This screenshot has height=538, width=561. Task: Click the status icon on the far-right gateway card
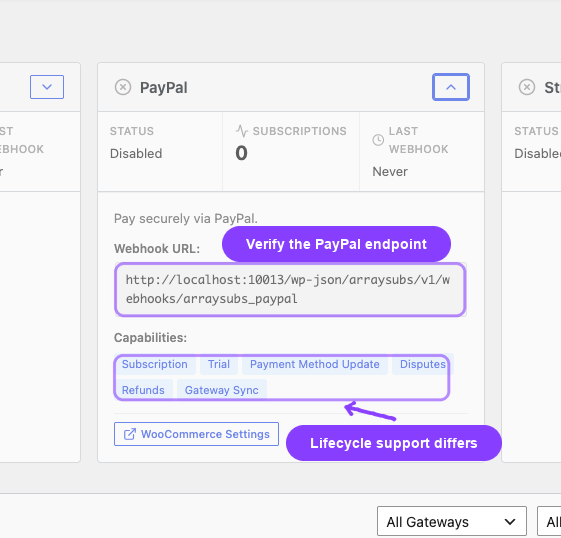pyautogui.click(x=527, y=87)
